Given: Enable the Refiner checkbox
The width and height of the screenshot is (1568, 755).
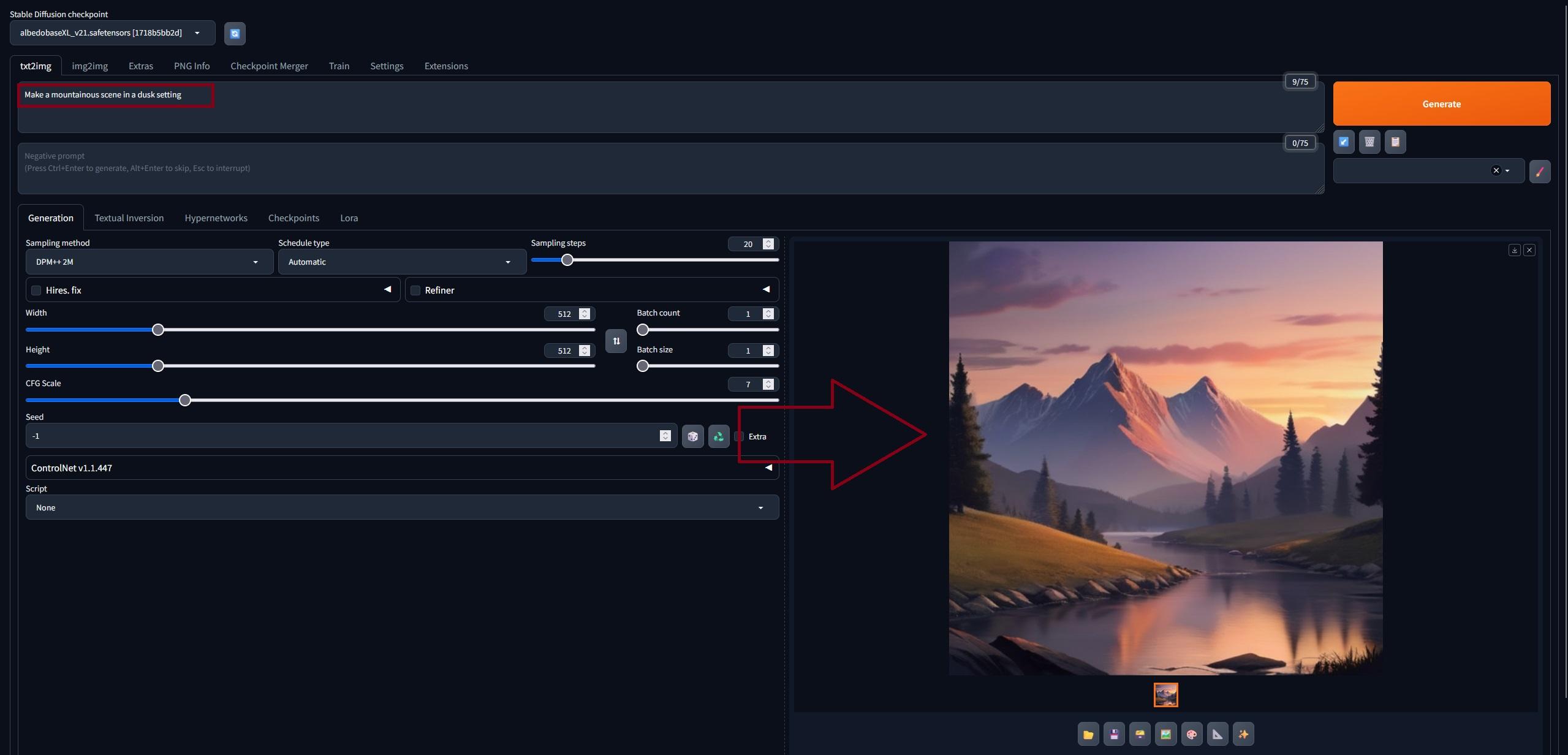Looking at the screenshot, I should point(415,290).
